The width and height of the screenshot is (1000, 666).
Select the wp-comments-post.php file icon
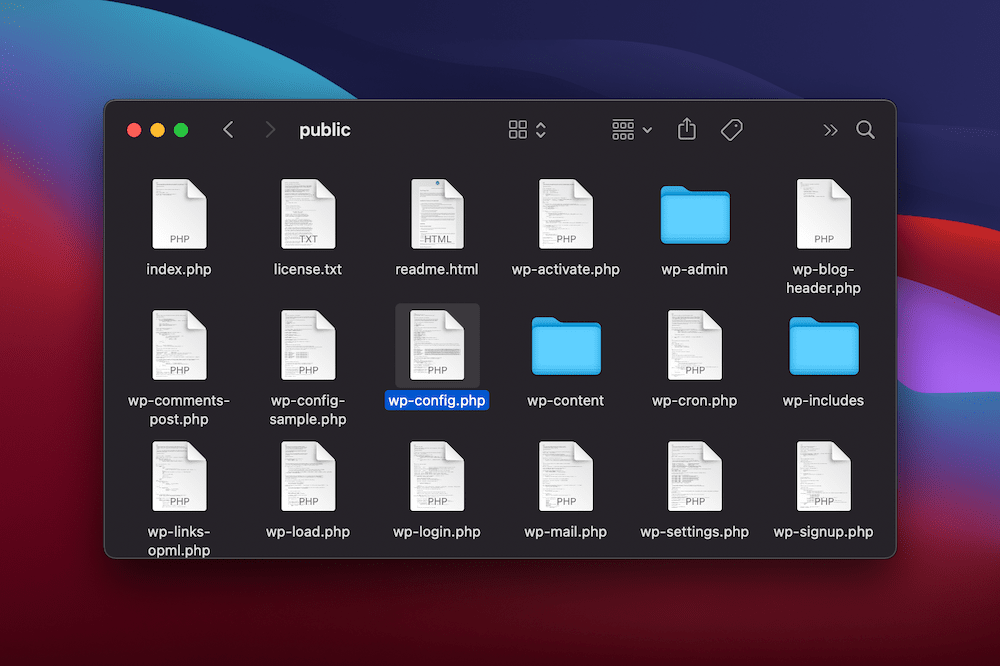coord(179,345)
